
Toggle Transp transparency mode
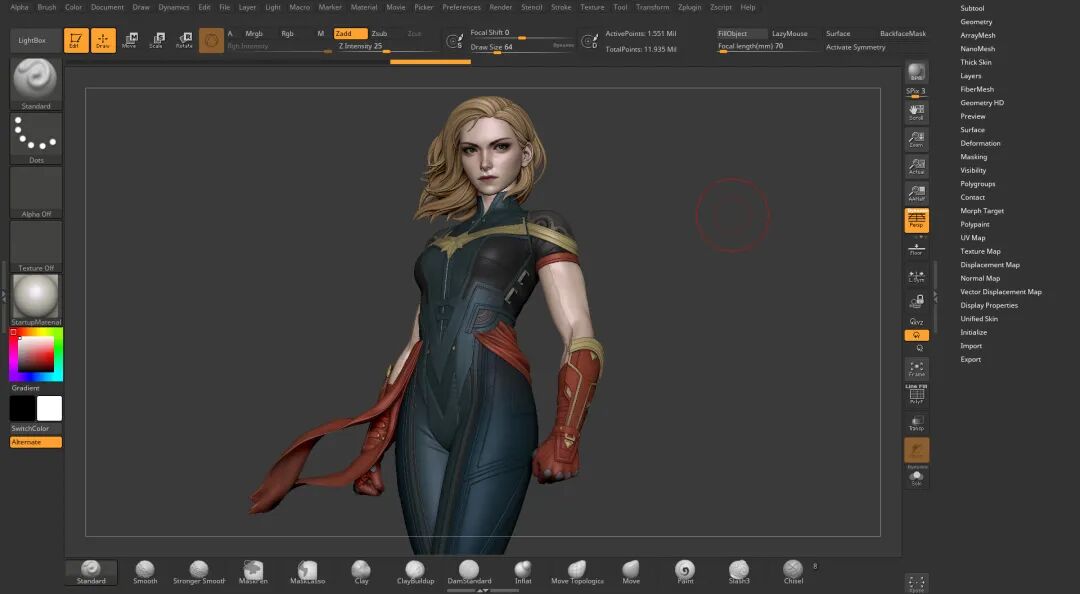916,422
